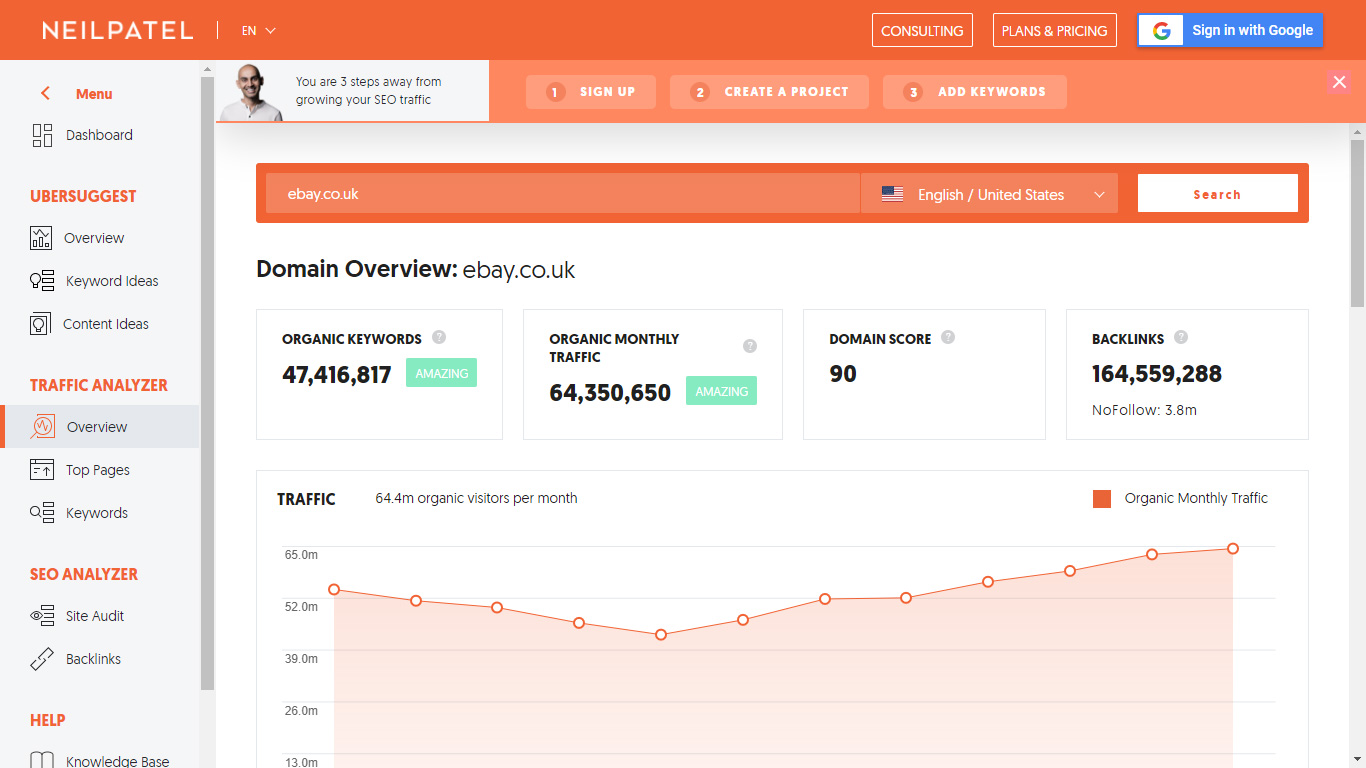Click the Ubersuggest Overview chart icon

pyautogui.click(x=41, y=238)
